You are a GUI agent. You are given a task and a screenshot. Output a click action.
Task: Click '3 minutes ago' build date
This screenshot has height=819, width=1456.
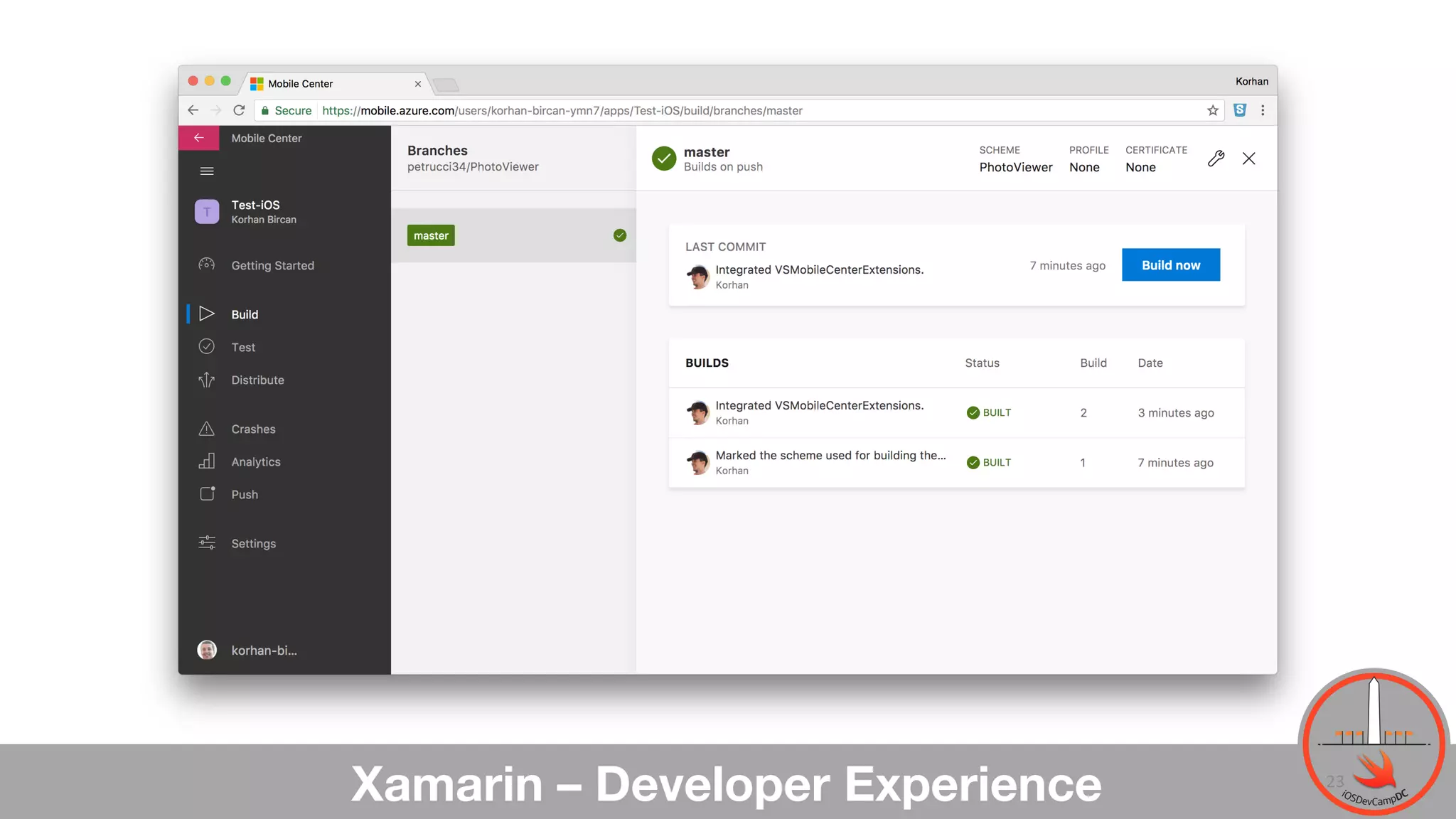tap(1176, 413)
